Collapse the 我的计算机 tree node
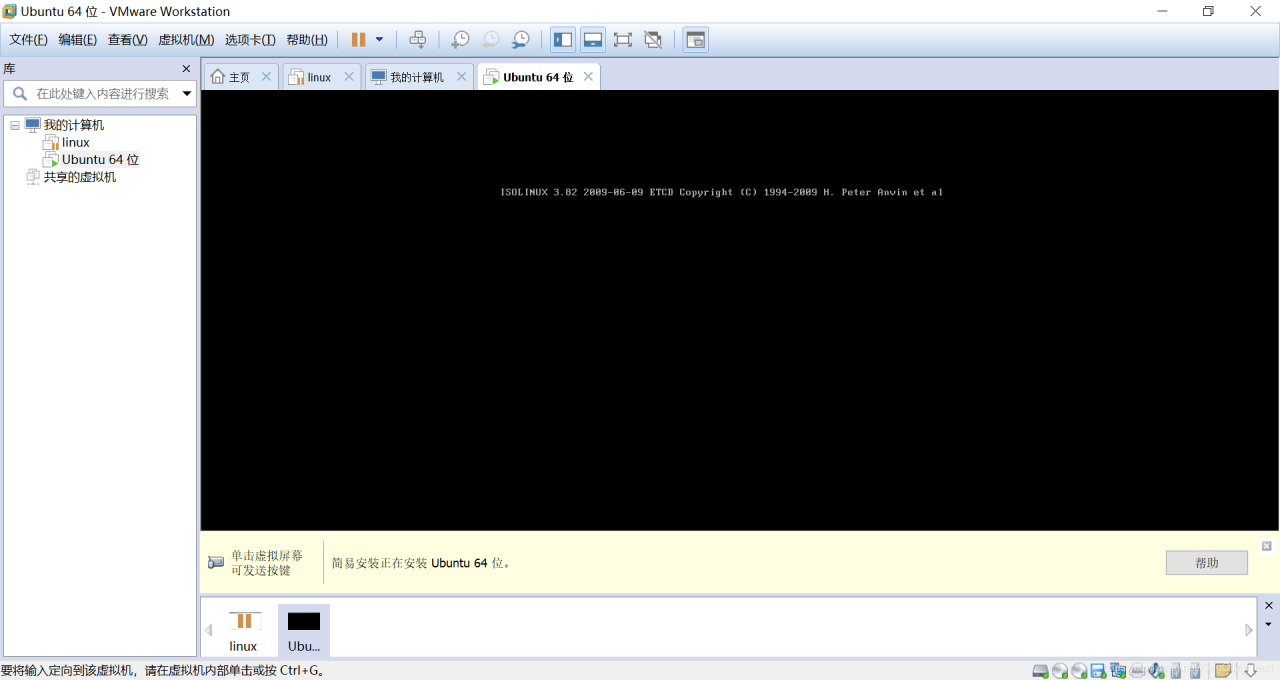1280x680 pixels. pos(15,125)
